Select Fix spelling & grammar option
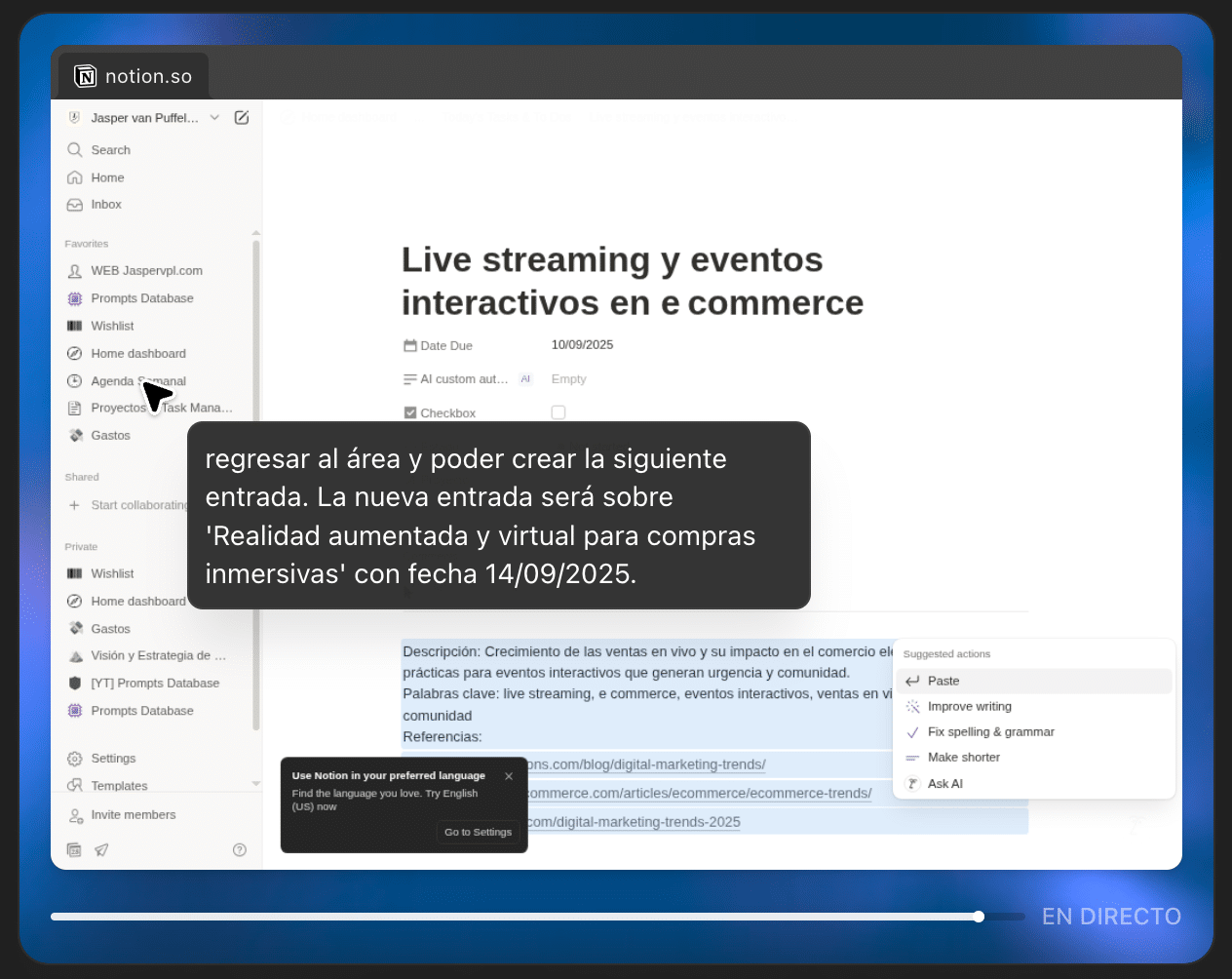Image resolution: width=1232 pixels, height=979 pixels. click(990, 731)
